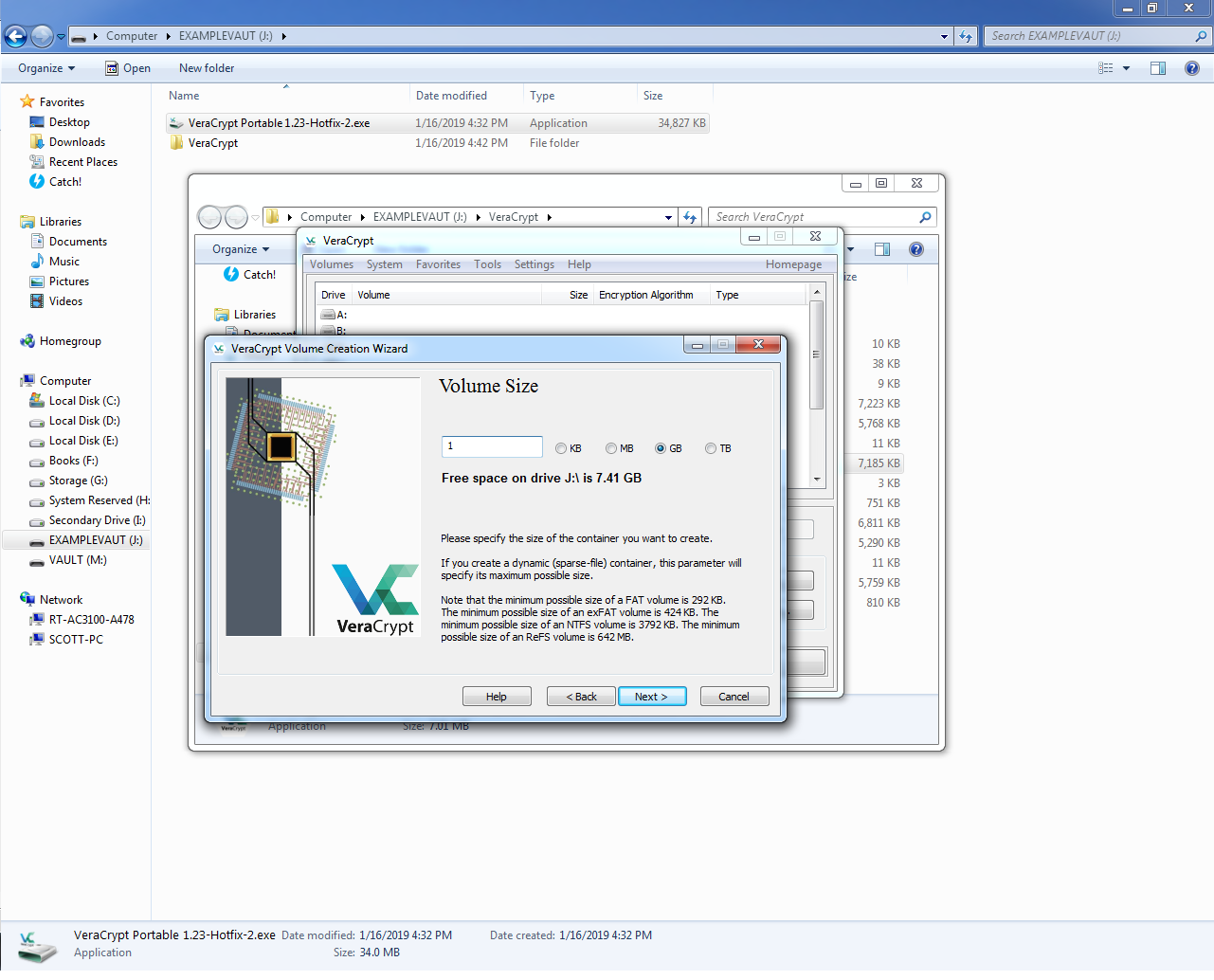Viewport: 1214px width, 980px height.
Task: Open Recent Places under Favorites
Action: point(83,162)
